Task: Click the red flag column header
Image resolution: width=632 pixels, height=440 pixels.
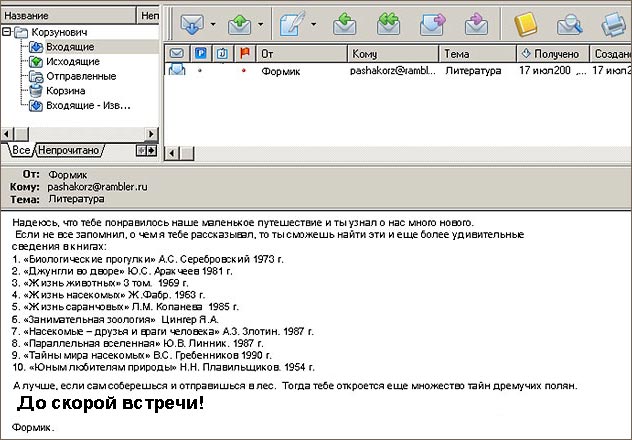Action: (240, 53)
